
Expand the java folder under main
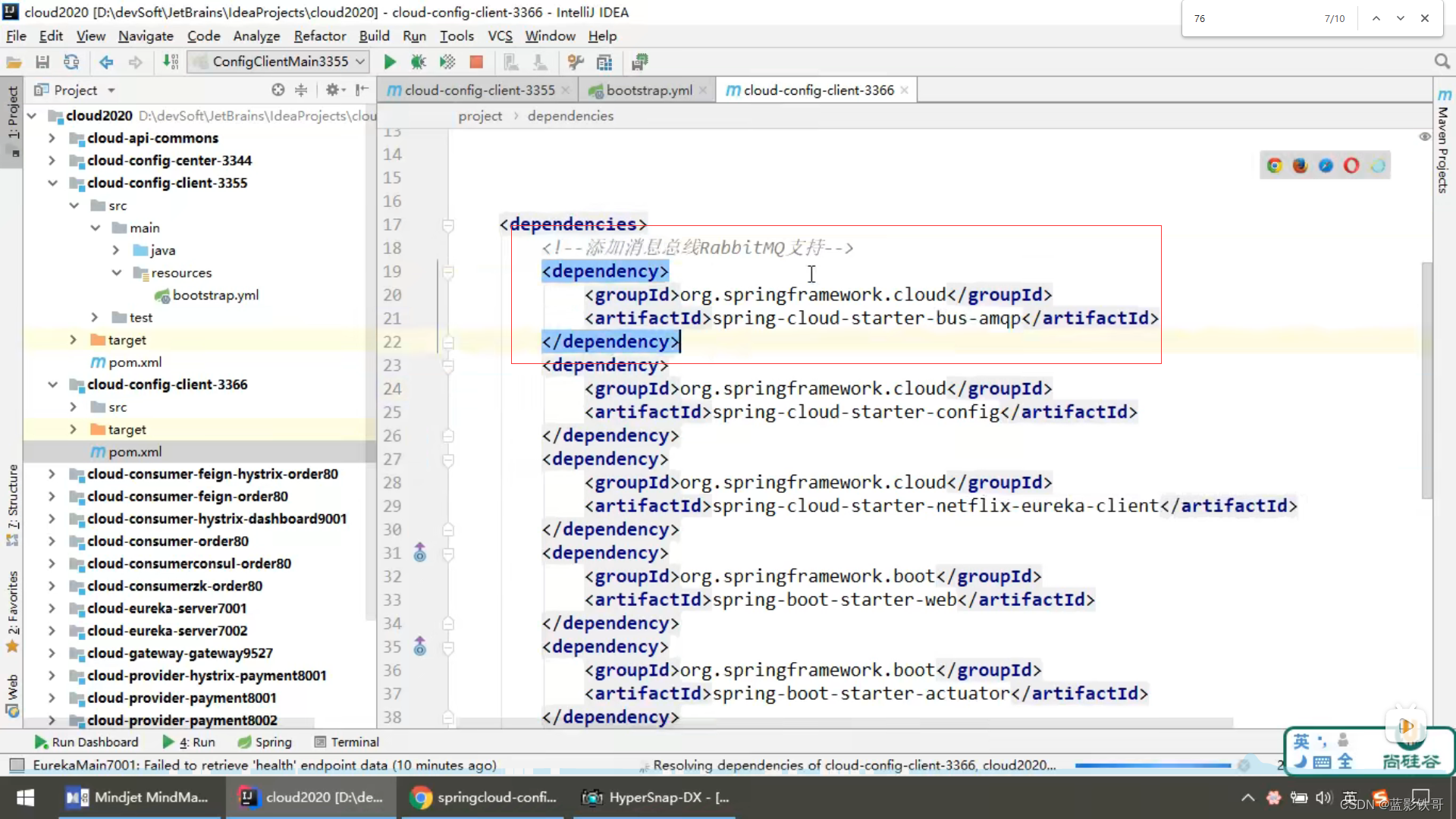[x=115, y=250]
